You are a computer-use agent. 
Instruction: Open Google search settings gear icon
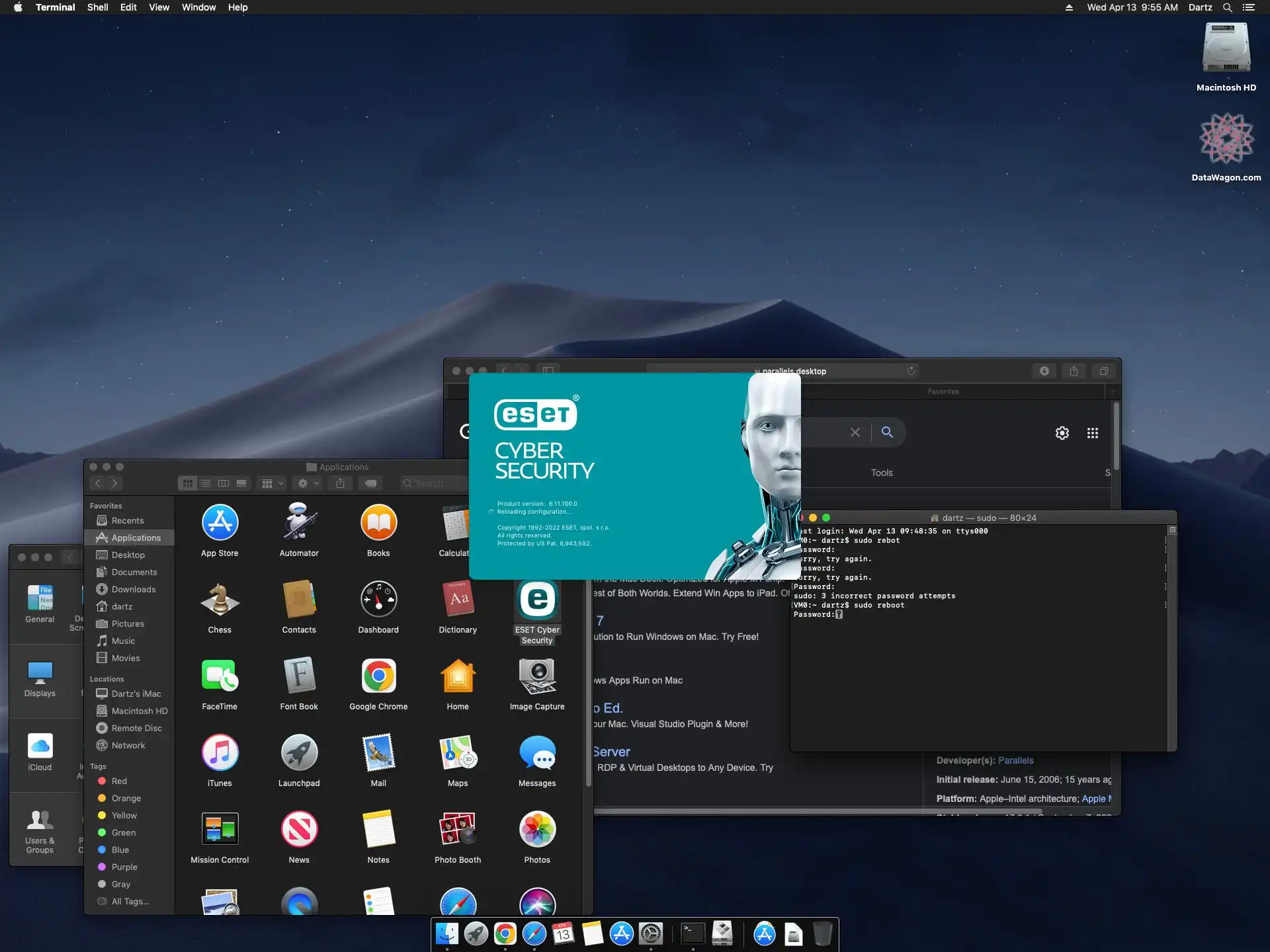pos(1062,433)
